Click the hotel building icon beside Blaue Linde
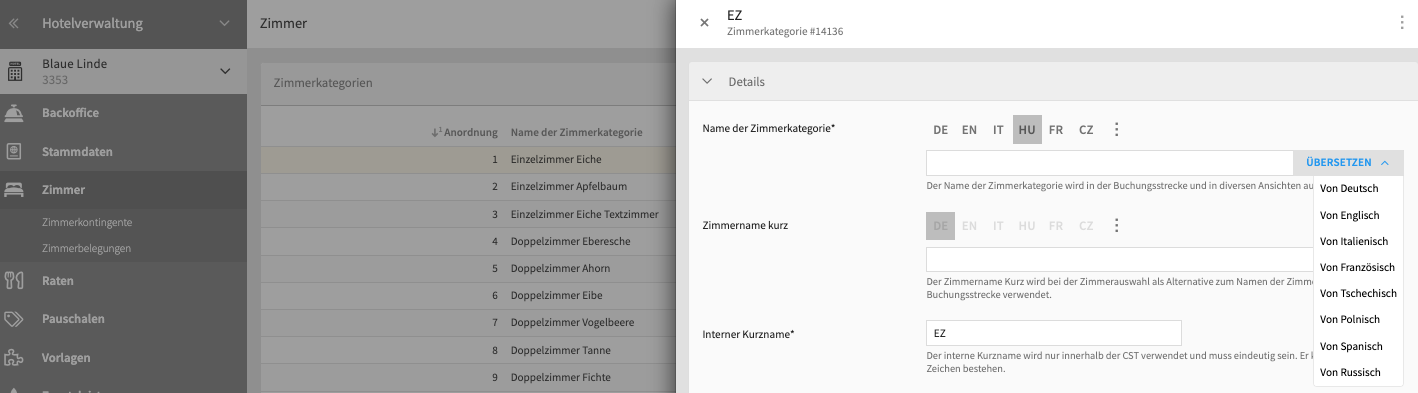This screenshot has height=393, width=1418. (14, 71)
